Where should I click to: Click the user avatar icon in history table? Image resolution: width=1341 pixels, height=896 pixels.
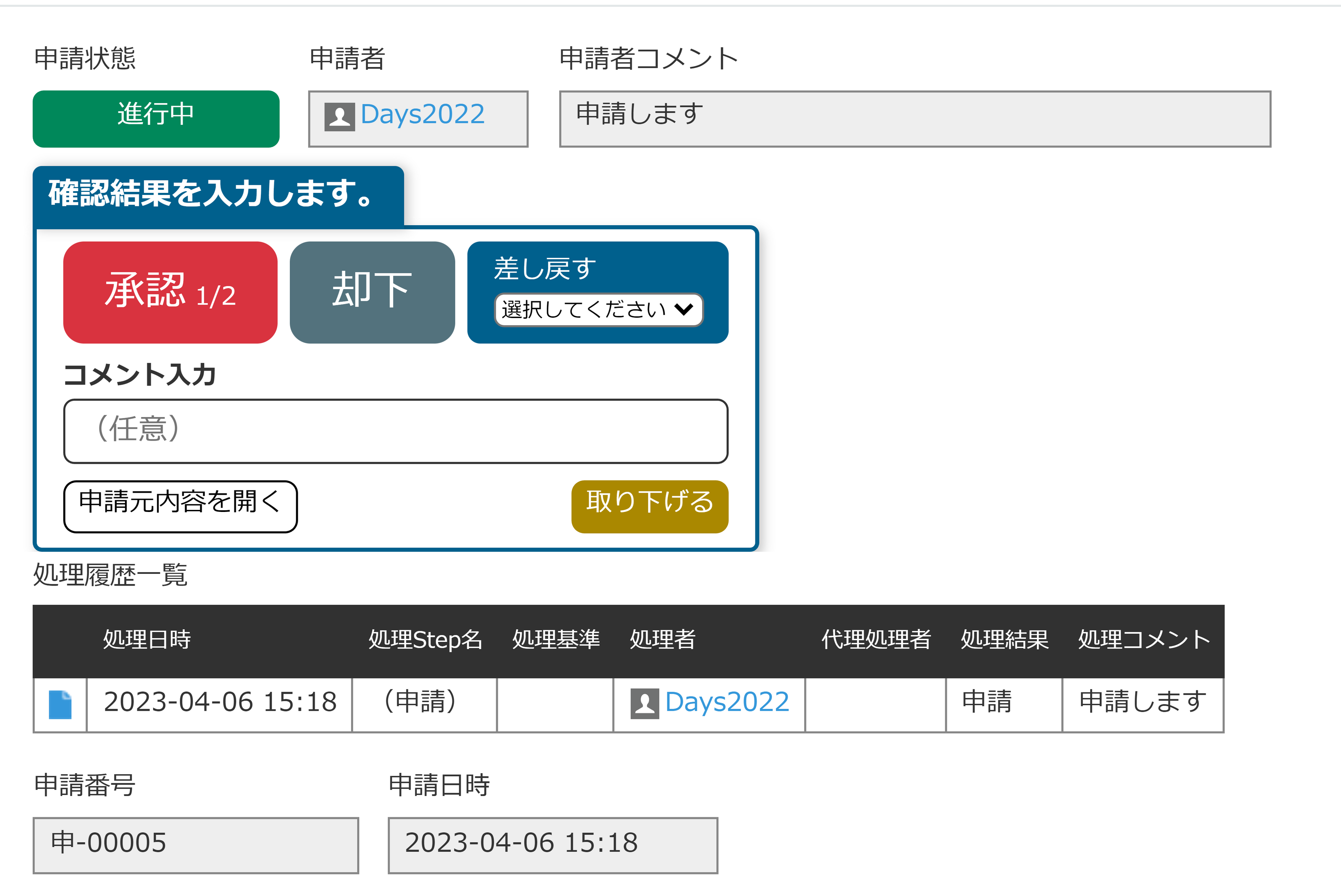[644, 703]
